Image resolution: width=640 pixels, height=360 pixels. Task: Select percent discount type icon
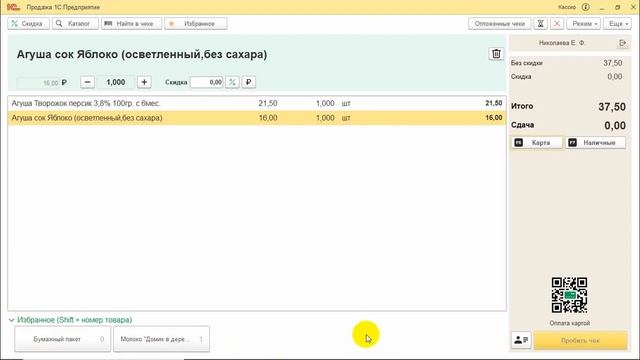click(232, 82)
